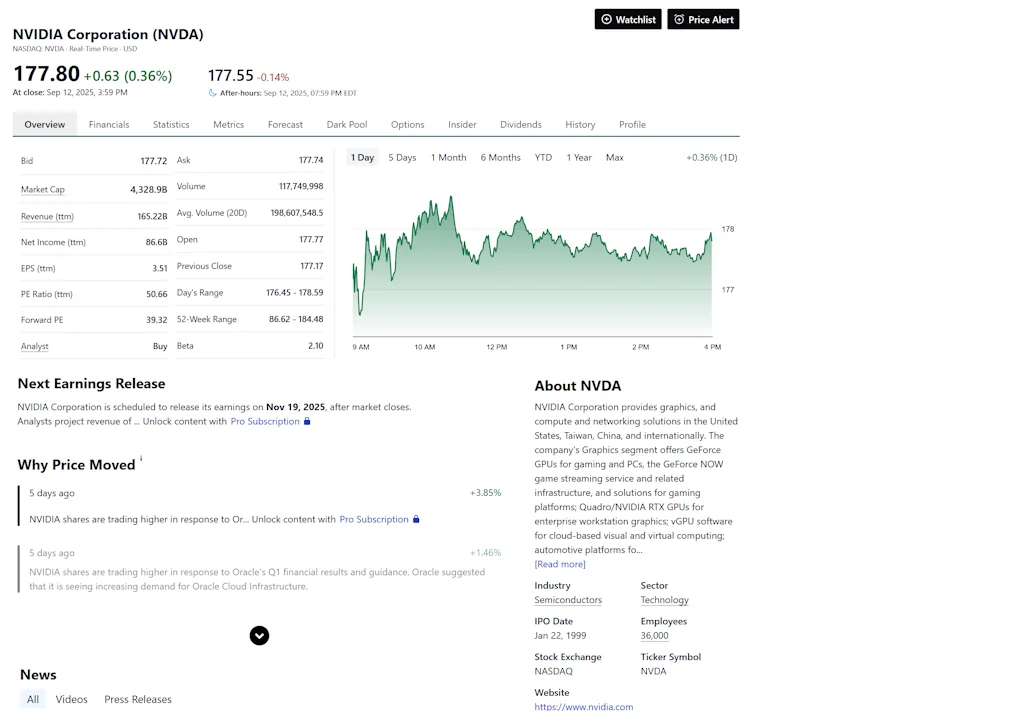The image size is (1024, 711).
Task: Open the Semiconductors industry link
Action: [567, 600]
